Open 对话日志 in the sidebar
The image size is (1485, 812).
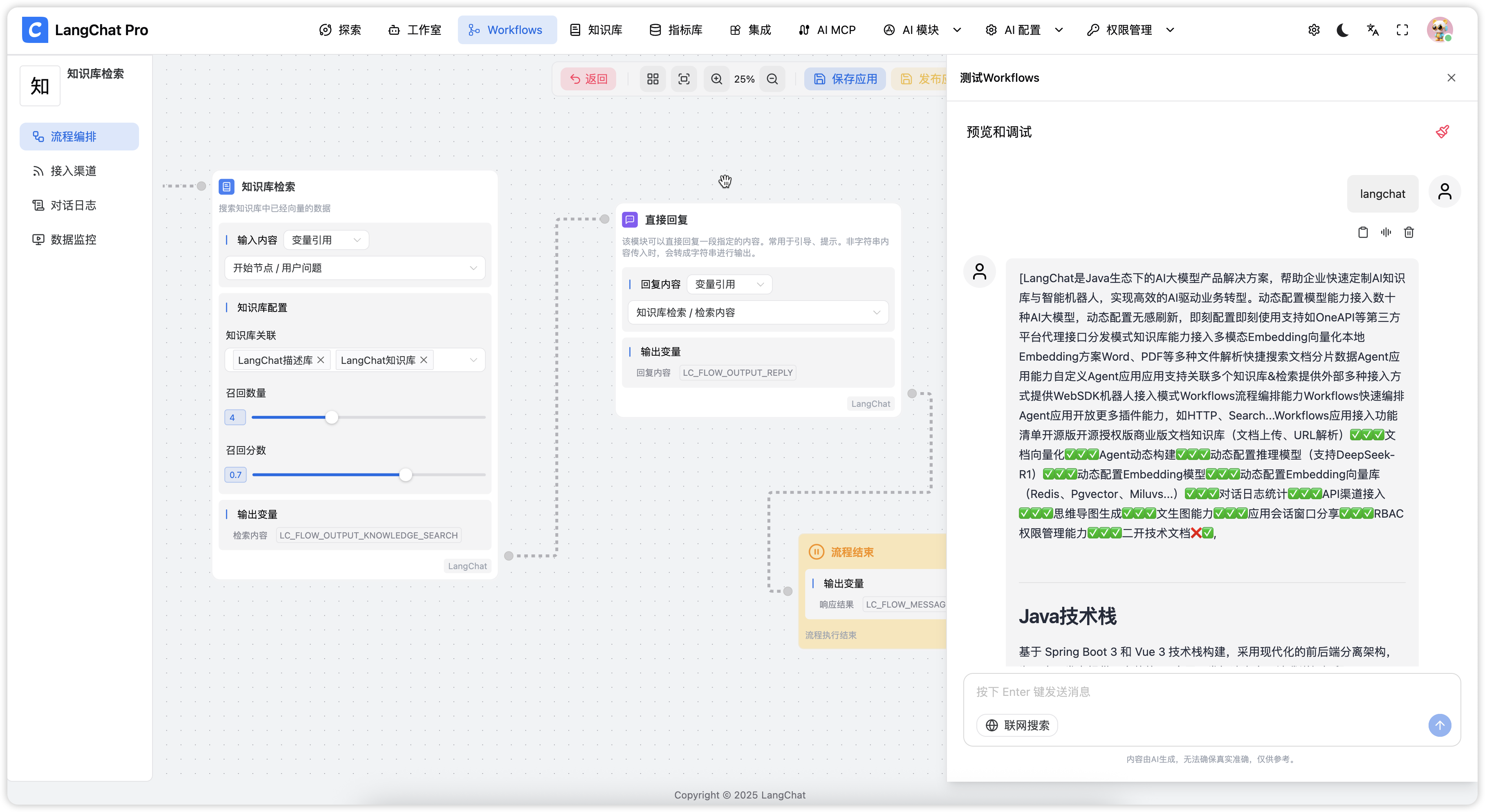(x=73, y=205)
